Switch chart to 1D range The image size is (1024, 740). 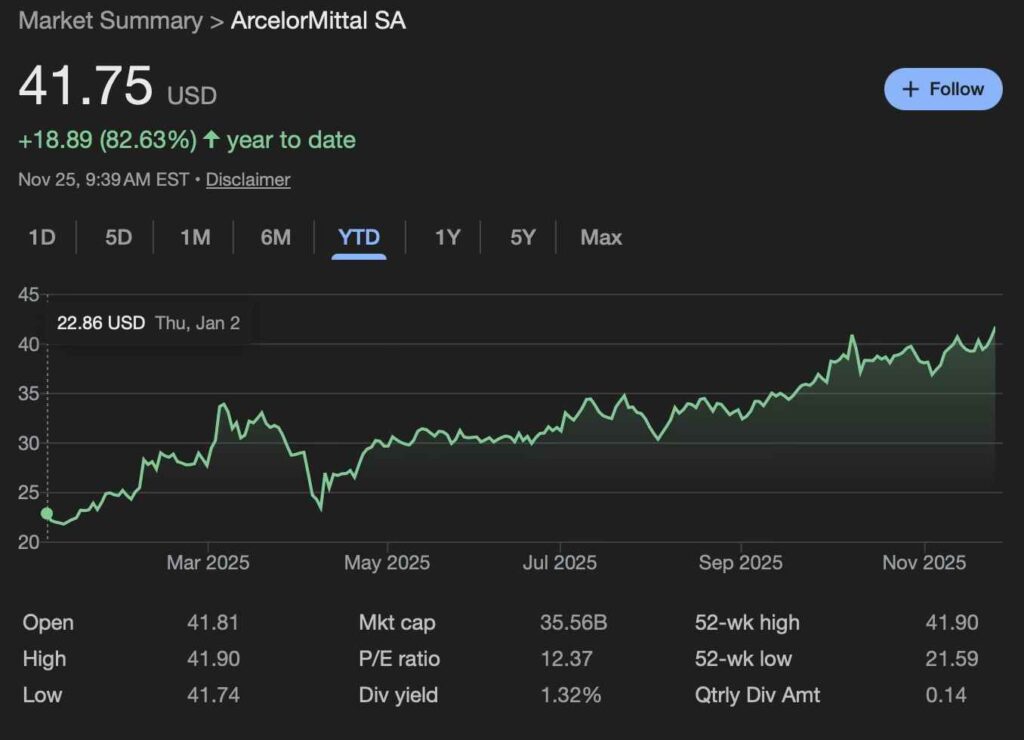coord(42,237)
